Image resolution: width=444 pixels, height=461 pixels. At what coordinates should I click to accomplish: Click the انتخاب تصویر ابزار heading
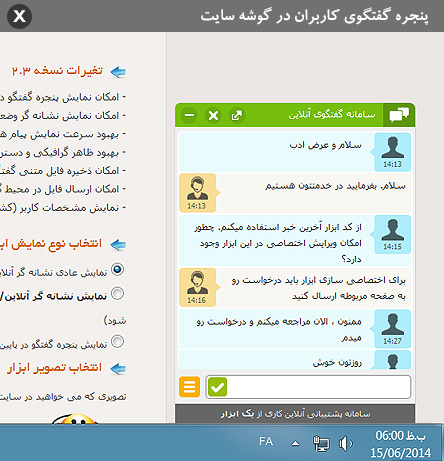54,368
